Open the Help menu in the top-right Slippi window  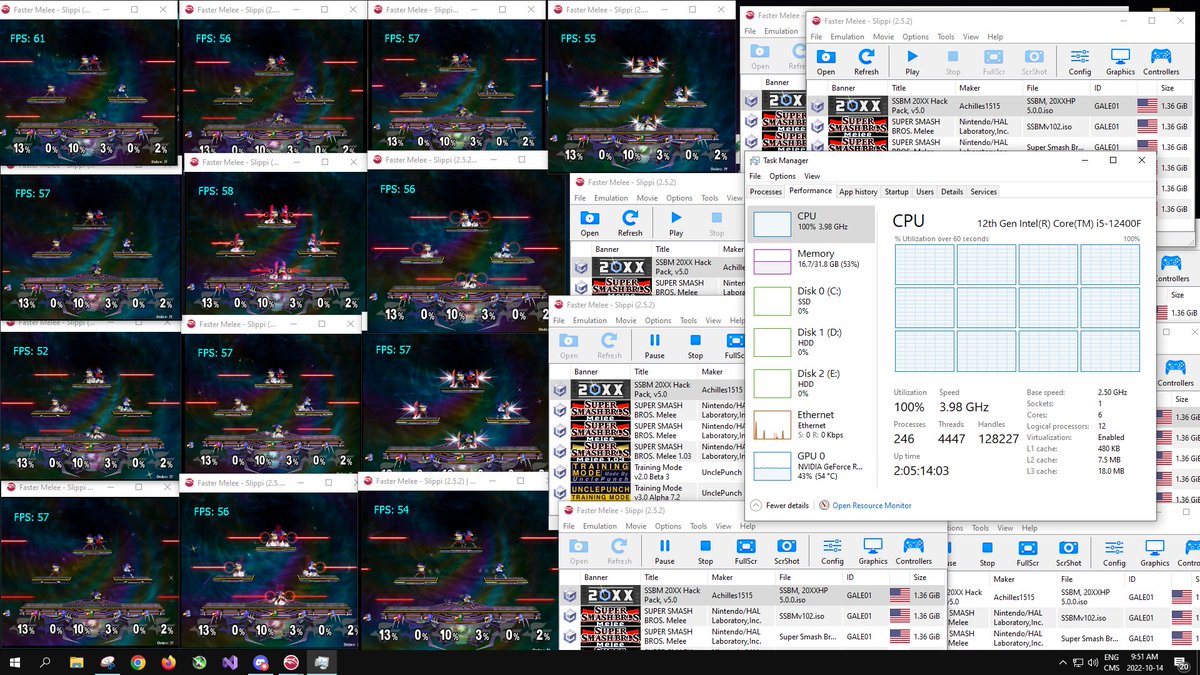coord(994,37)
